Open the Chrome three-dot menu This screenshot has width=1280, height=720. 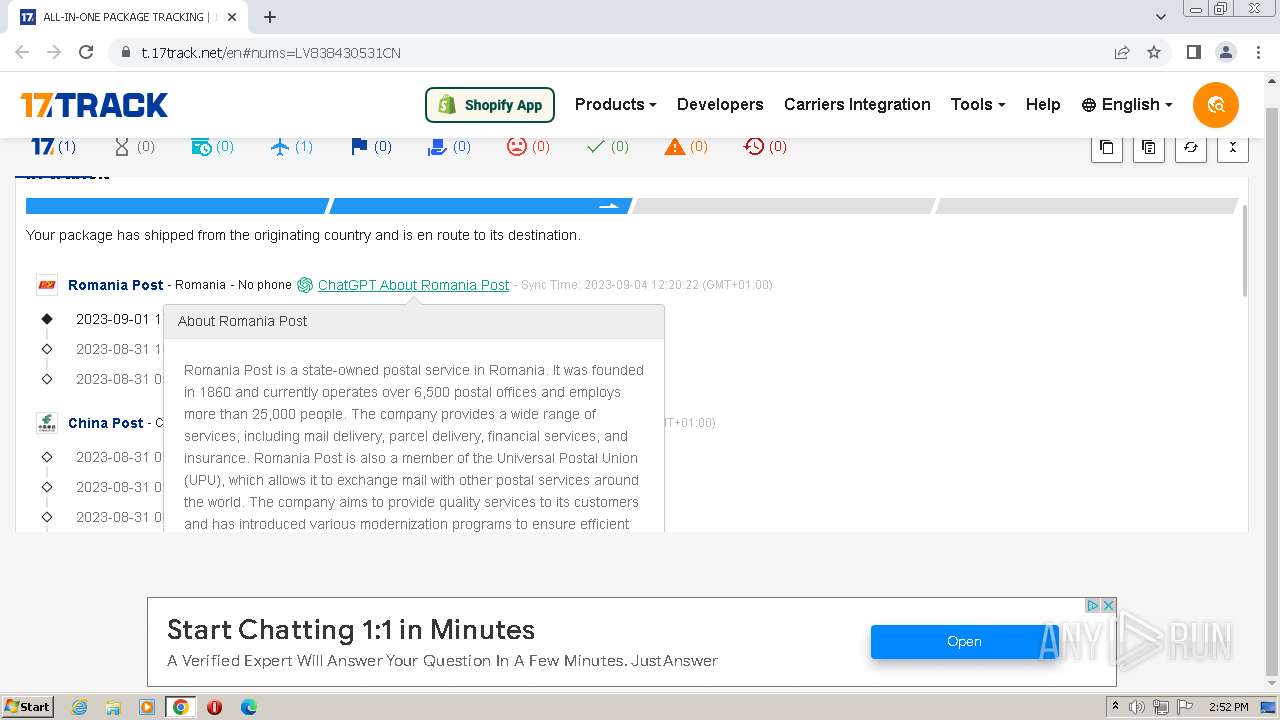coord(1257,52)
